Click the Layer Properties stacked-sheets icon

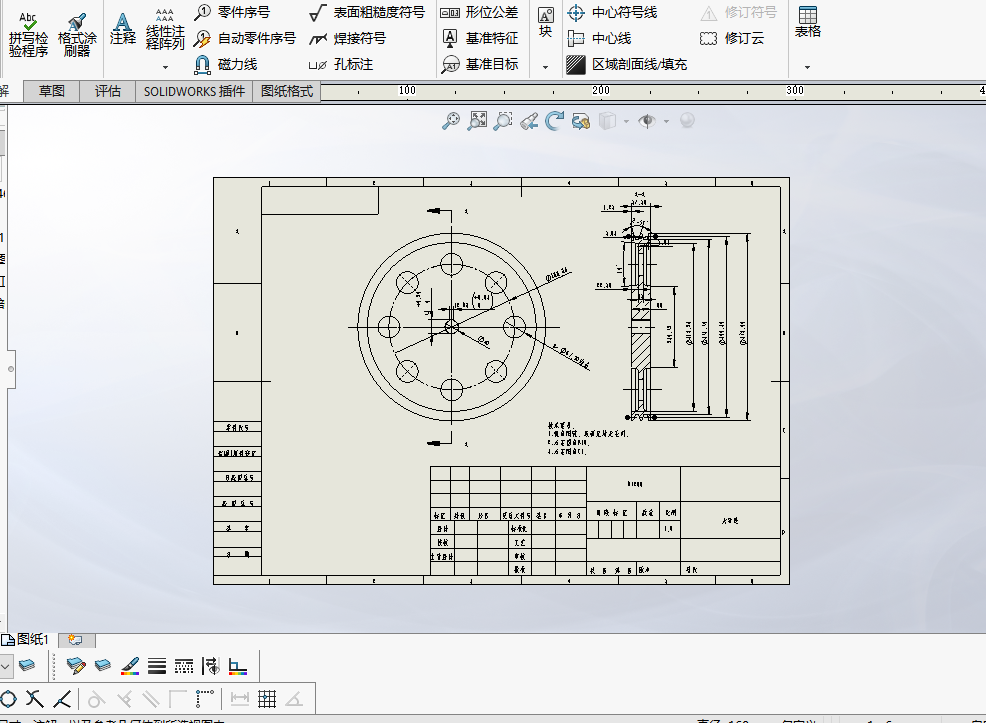27,666
